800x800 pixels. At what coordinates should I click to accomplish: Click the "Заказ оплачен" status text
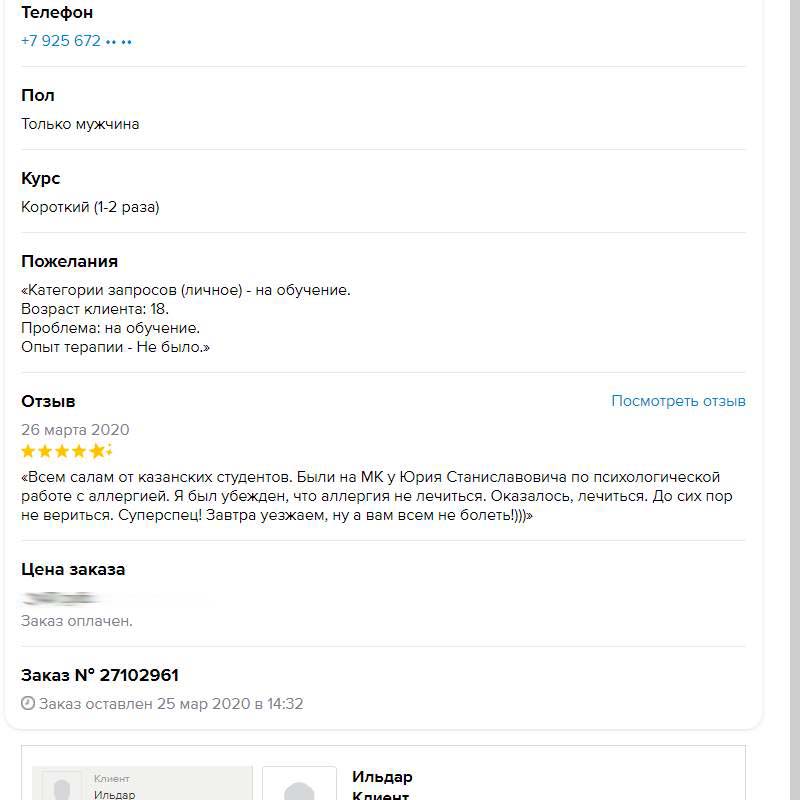point(77,621)
